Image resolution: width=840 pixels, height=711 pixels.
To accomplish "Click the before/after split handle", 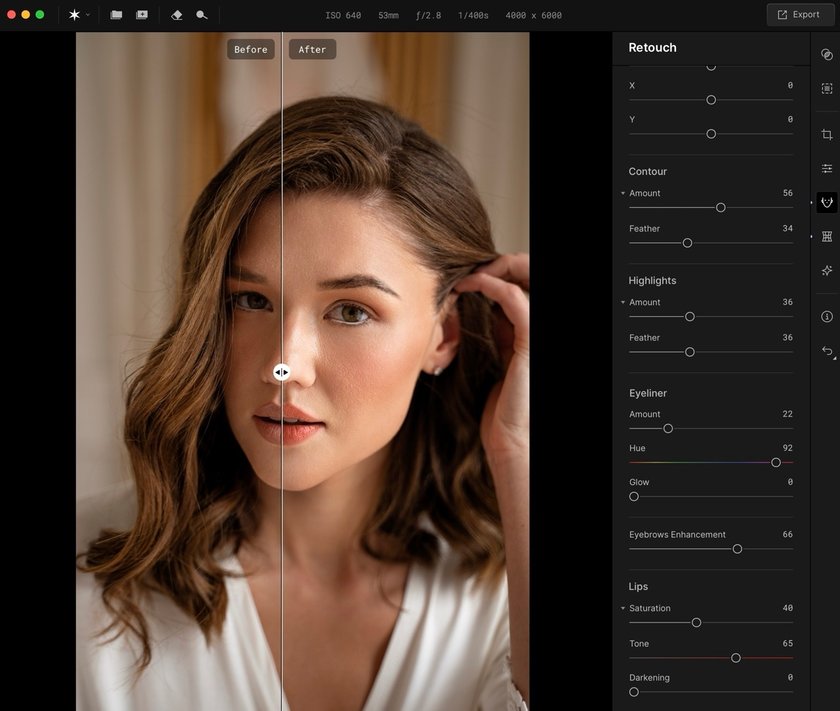I will pyautogui.click(x=282, y=372).
